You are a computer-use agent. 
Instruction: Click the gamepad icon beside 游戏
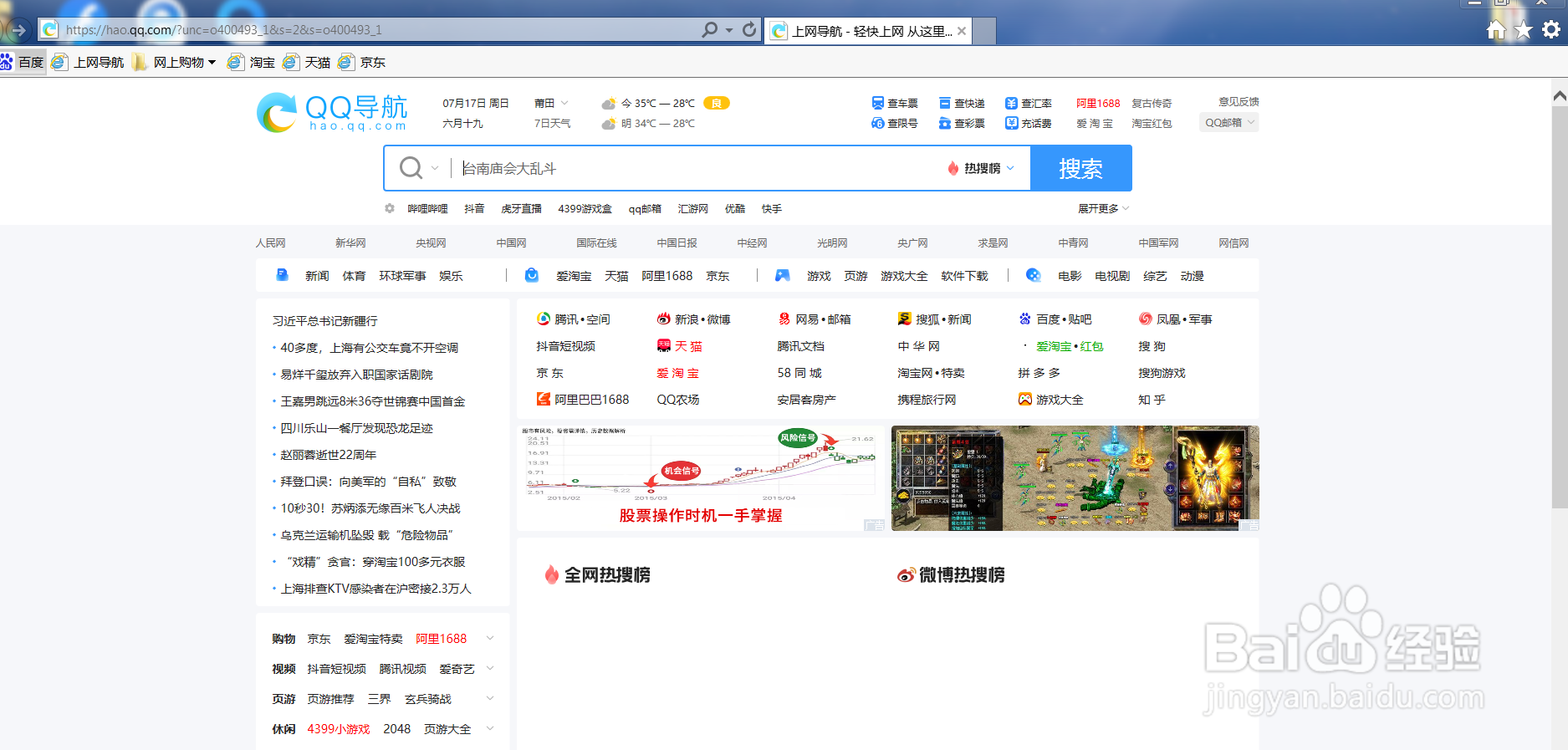(x=783, y=275)
